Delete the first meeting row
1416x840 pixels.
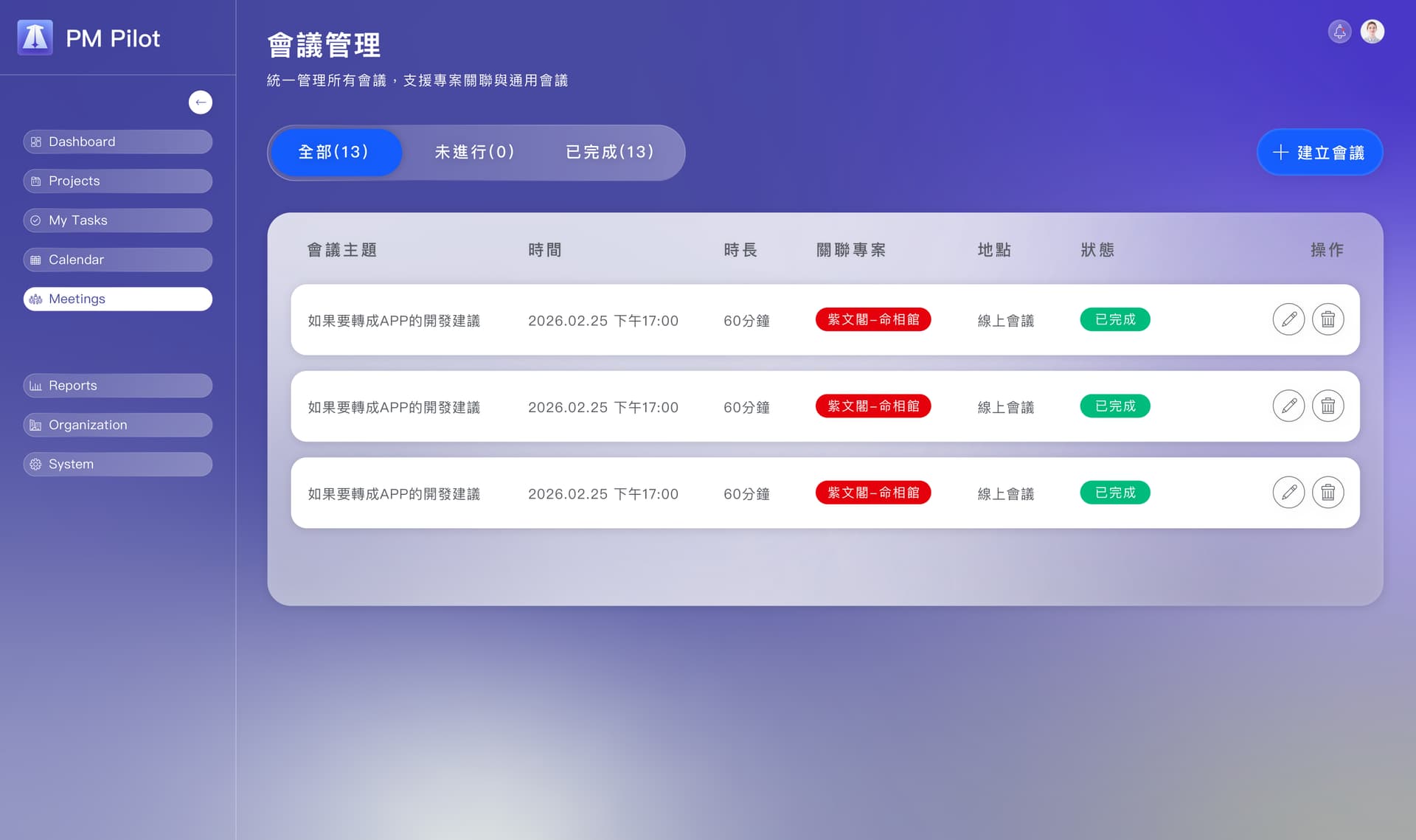(x=1327, y=319)
